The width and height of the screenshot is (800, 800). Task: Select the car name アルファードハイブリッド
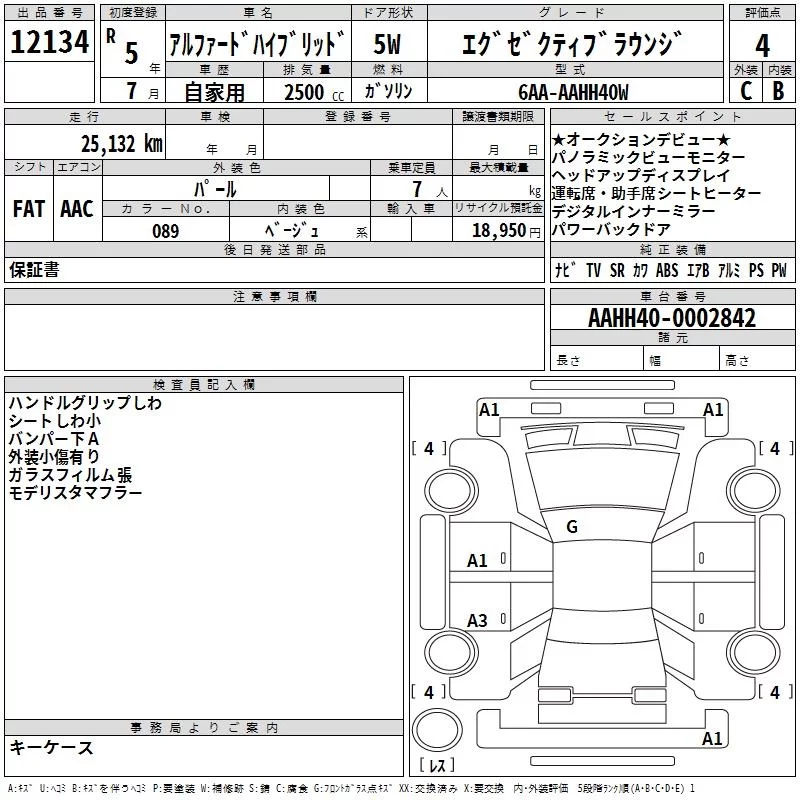click(x=257, y=44)
